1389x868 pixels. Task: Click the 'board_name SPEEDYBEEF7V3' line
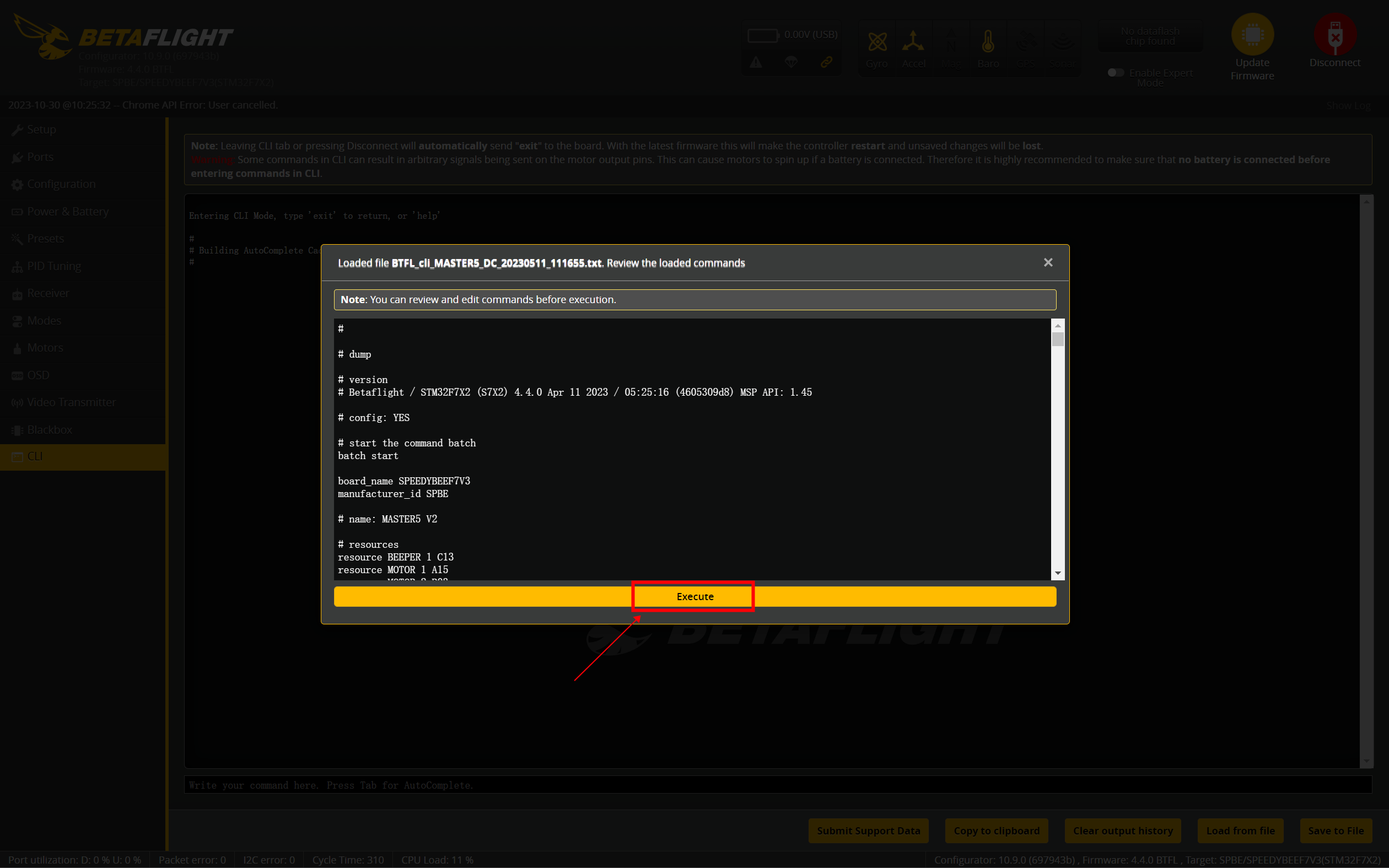pos(403,481)
